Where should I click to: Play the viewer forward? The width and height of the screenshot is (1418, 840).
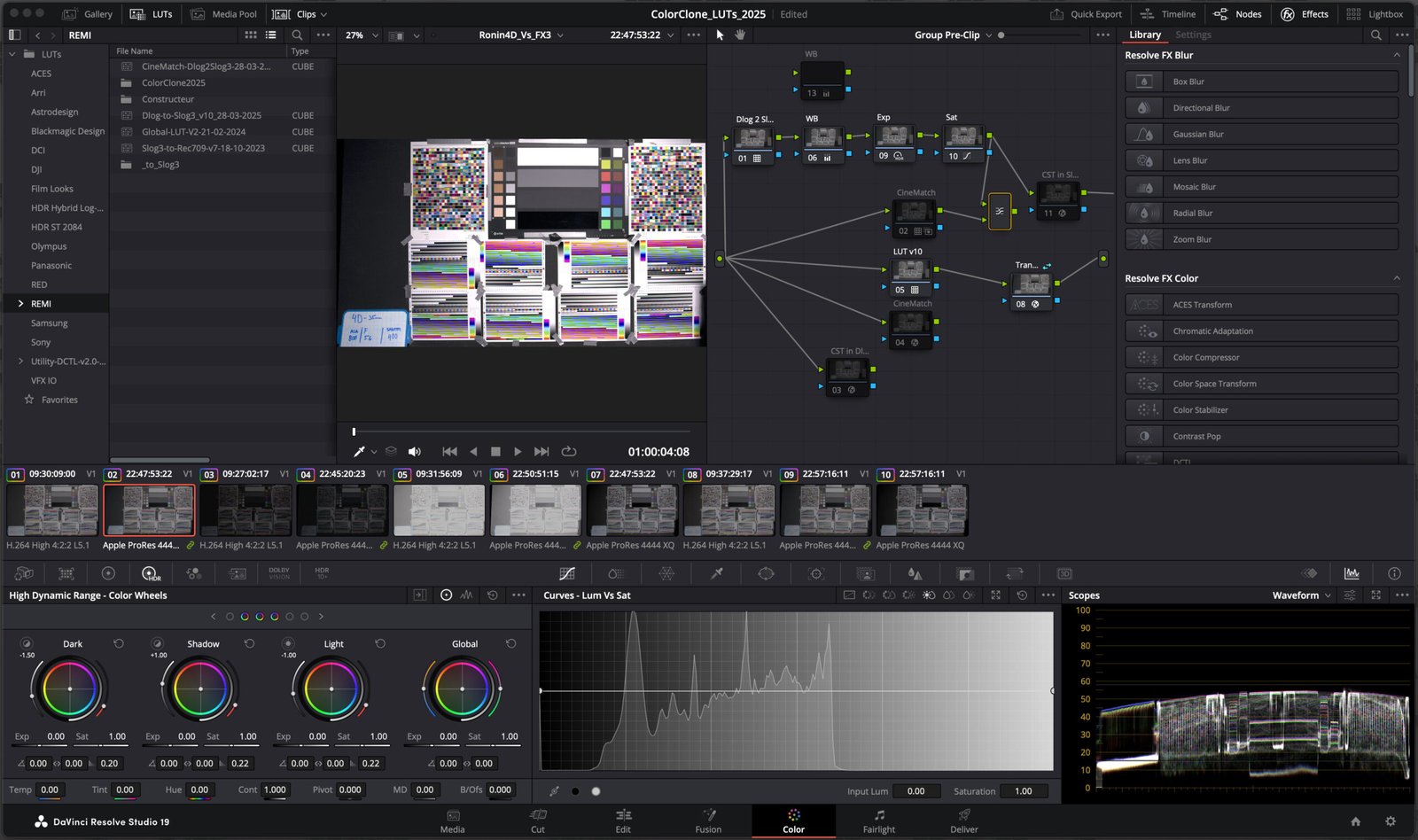[518, 451]
